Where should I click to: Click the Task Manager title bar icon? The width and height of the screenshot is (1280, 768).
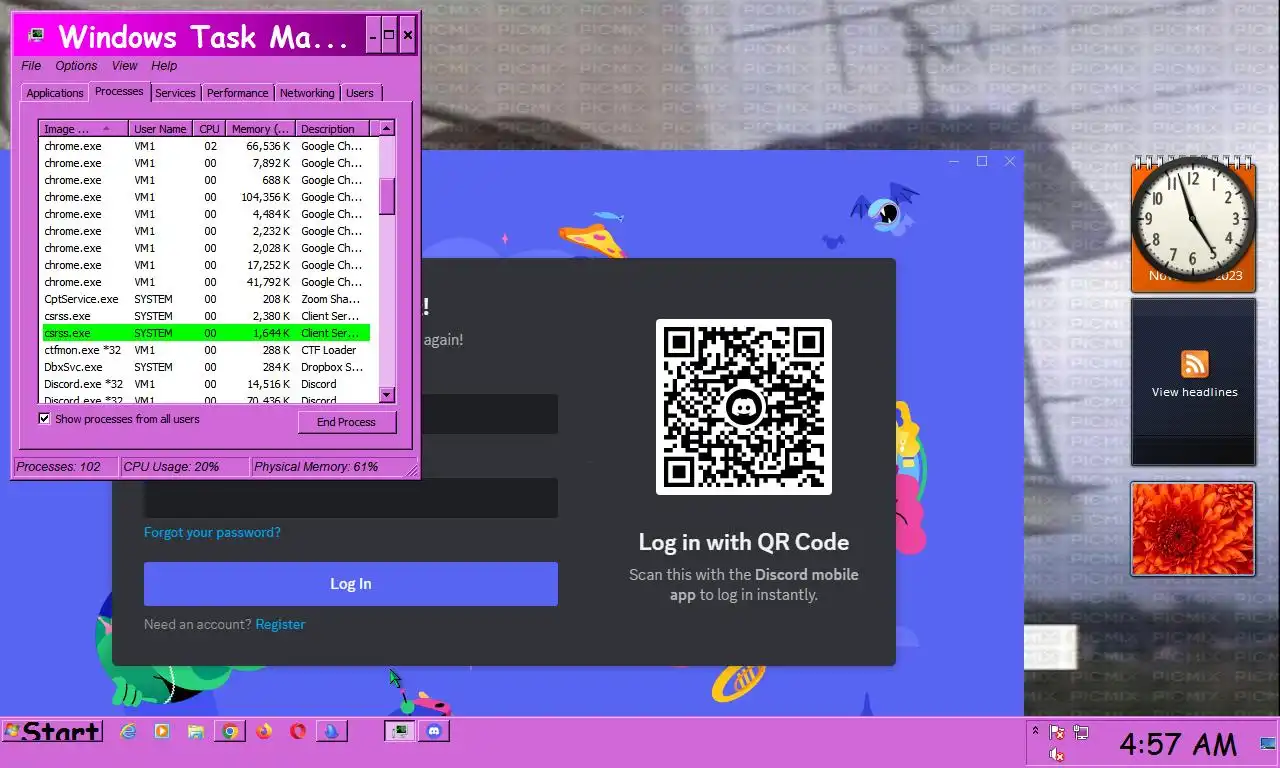pos(37,35)
